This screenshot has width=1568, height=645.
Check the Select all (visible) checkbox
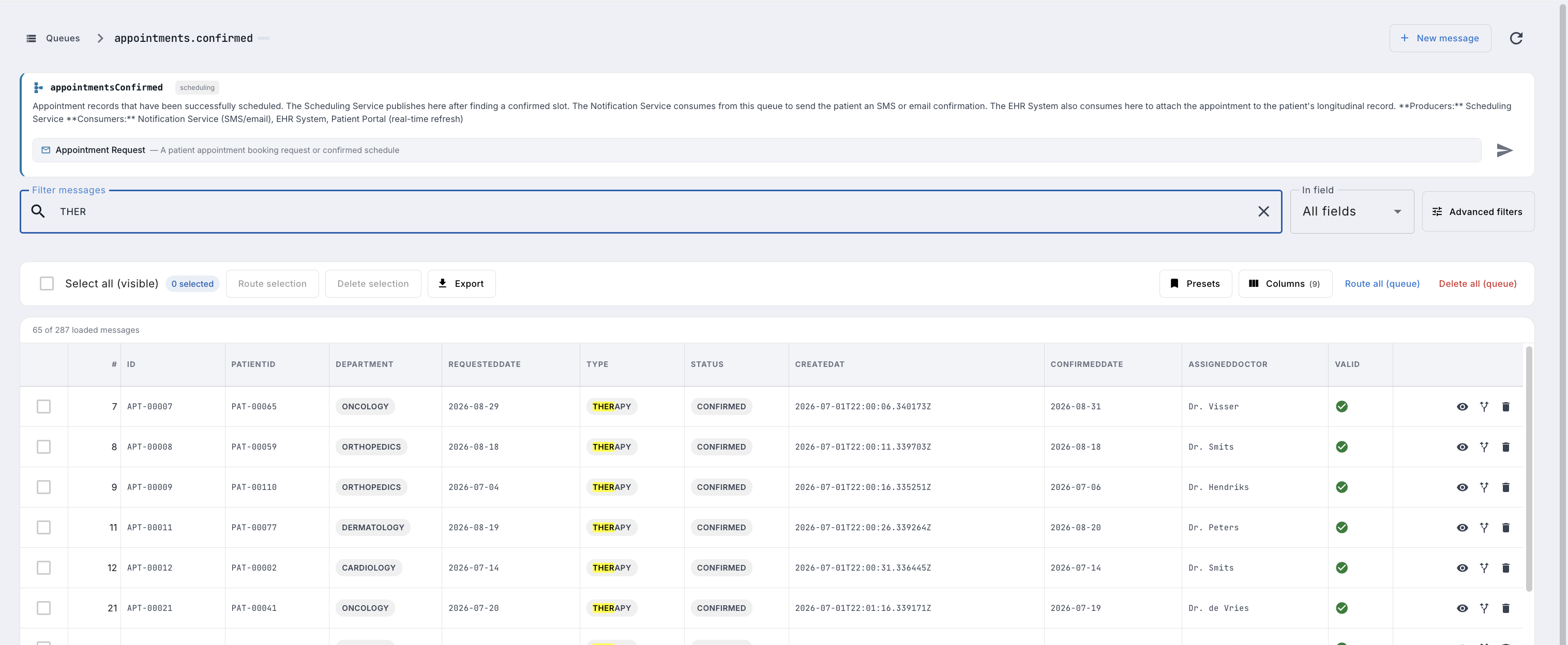47,284
